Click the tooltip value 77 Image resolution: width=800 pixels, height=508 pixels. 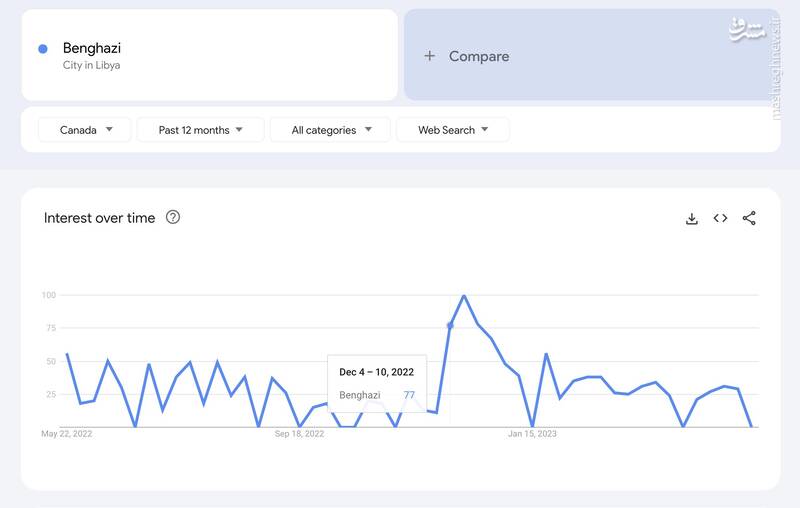point(409,395)
